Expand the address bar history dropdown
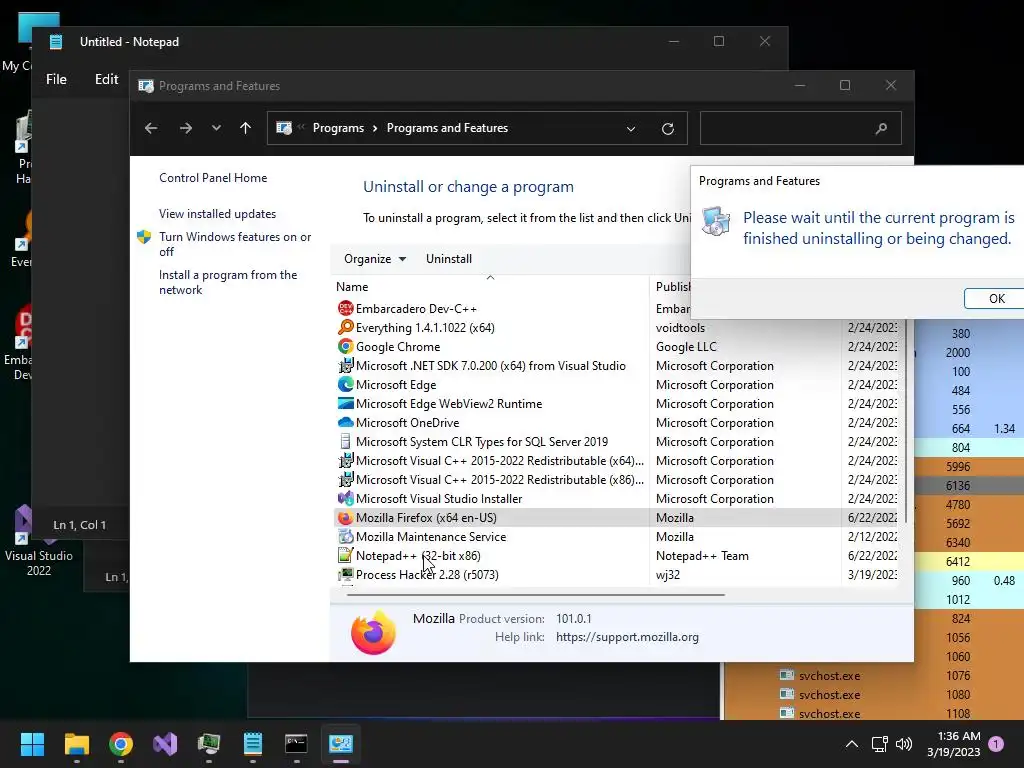The width and height of the screenshot is (1024, 768). (x=631, y=129)
